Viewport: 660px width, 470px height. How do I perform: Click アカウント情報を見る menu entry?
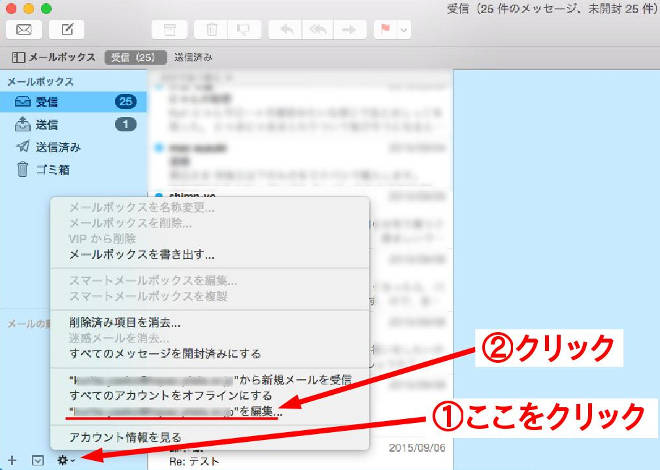(x=127, y=437)
